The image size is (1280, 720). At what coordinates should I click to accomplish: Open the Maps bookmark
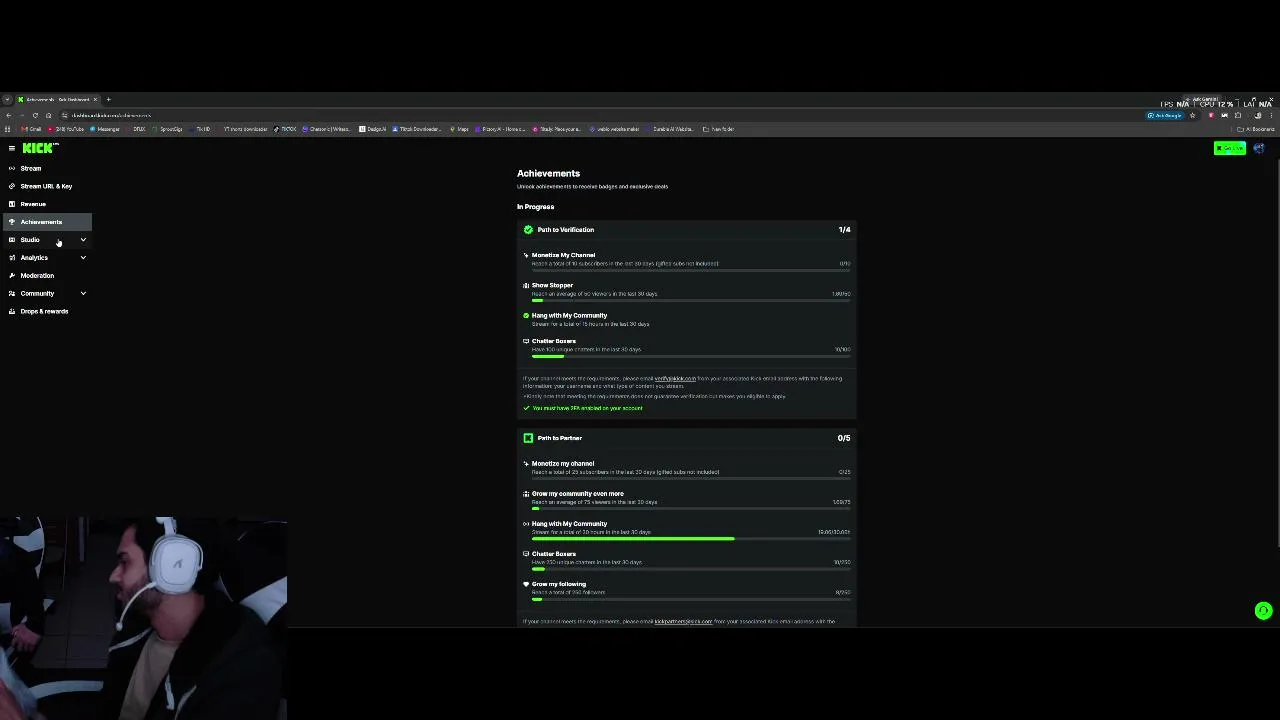coord(459,129)
